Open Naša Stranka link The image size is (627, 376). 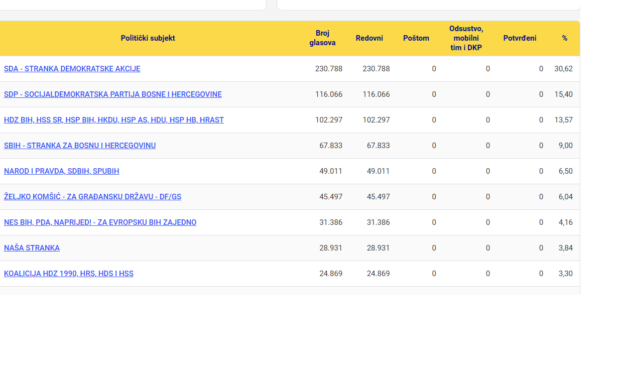point(32,248)
